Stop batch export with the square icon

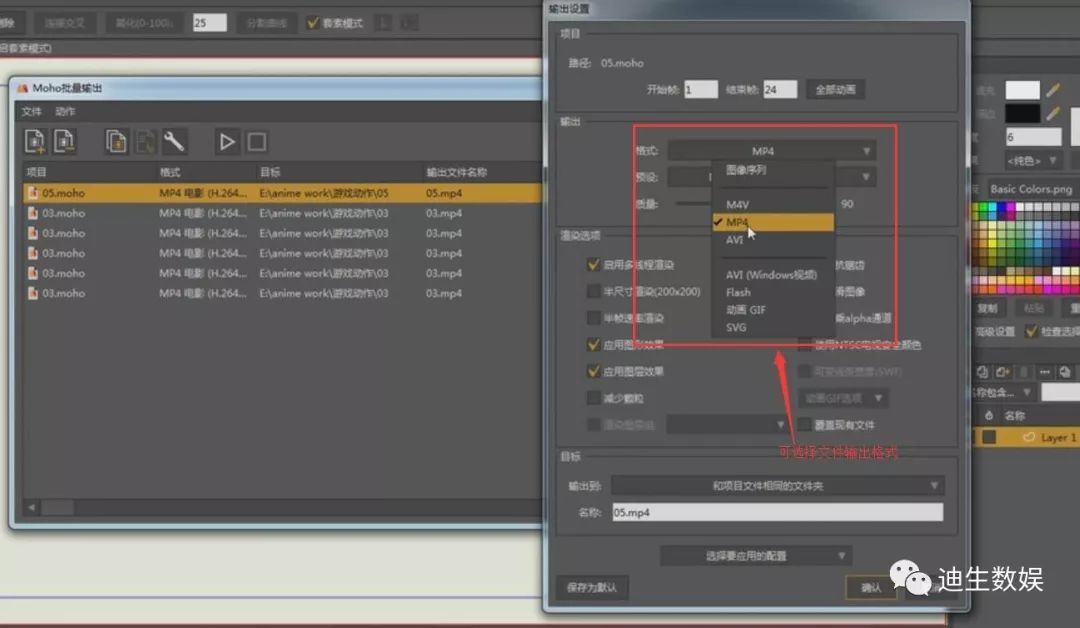pos(257,142)
